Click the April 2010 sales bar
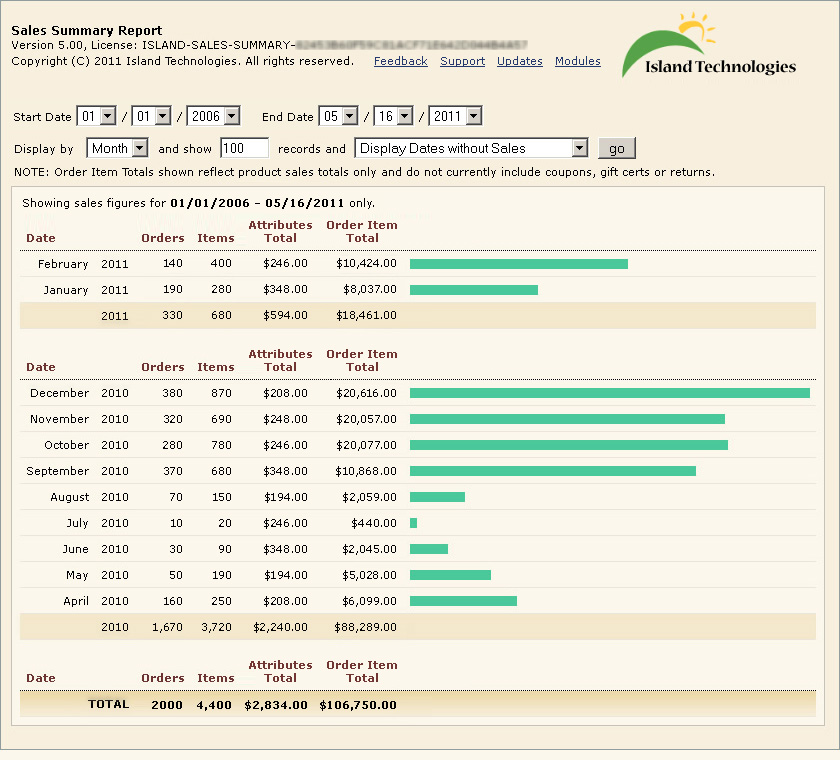Viewport: 840px width, 760px height. point(463,601)
